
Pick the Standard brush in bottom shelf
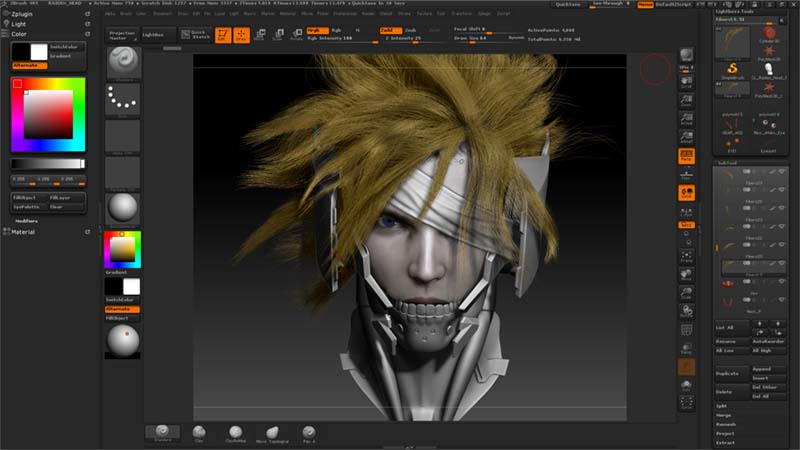click(162, 433)
